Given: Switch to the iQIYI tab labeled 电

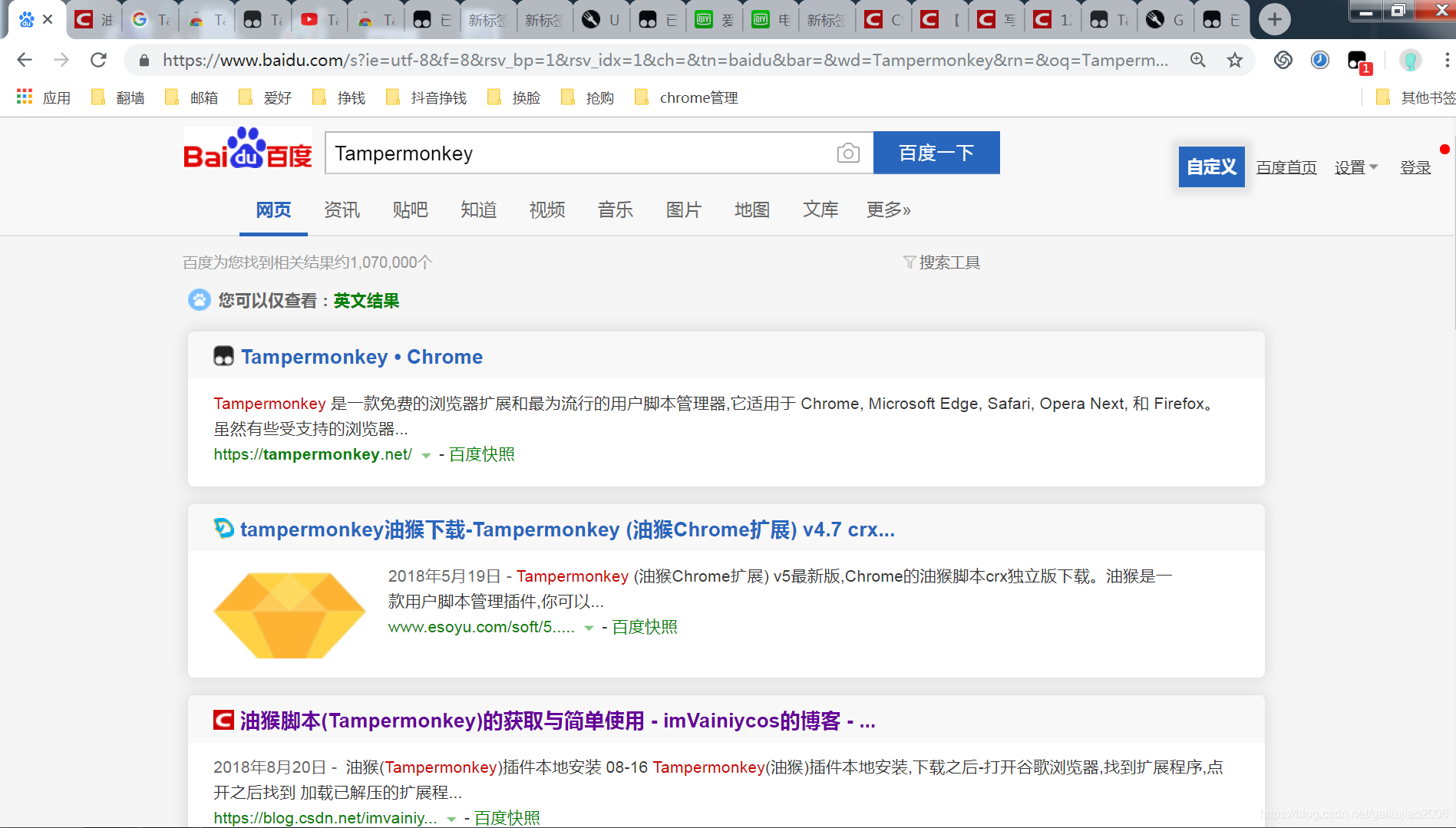Looking at the screenshot, I should tap(771, 19).
